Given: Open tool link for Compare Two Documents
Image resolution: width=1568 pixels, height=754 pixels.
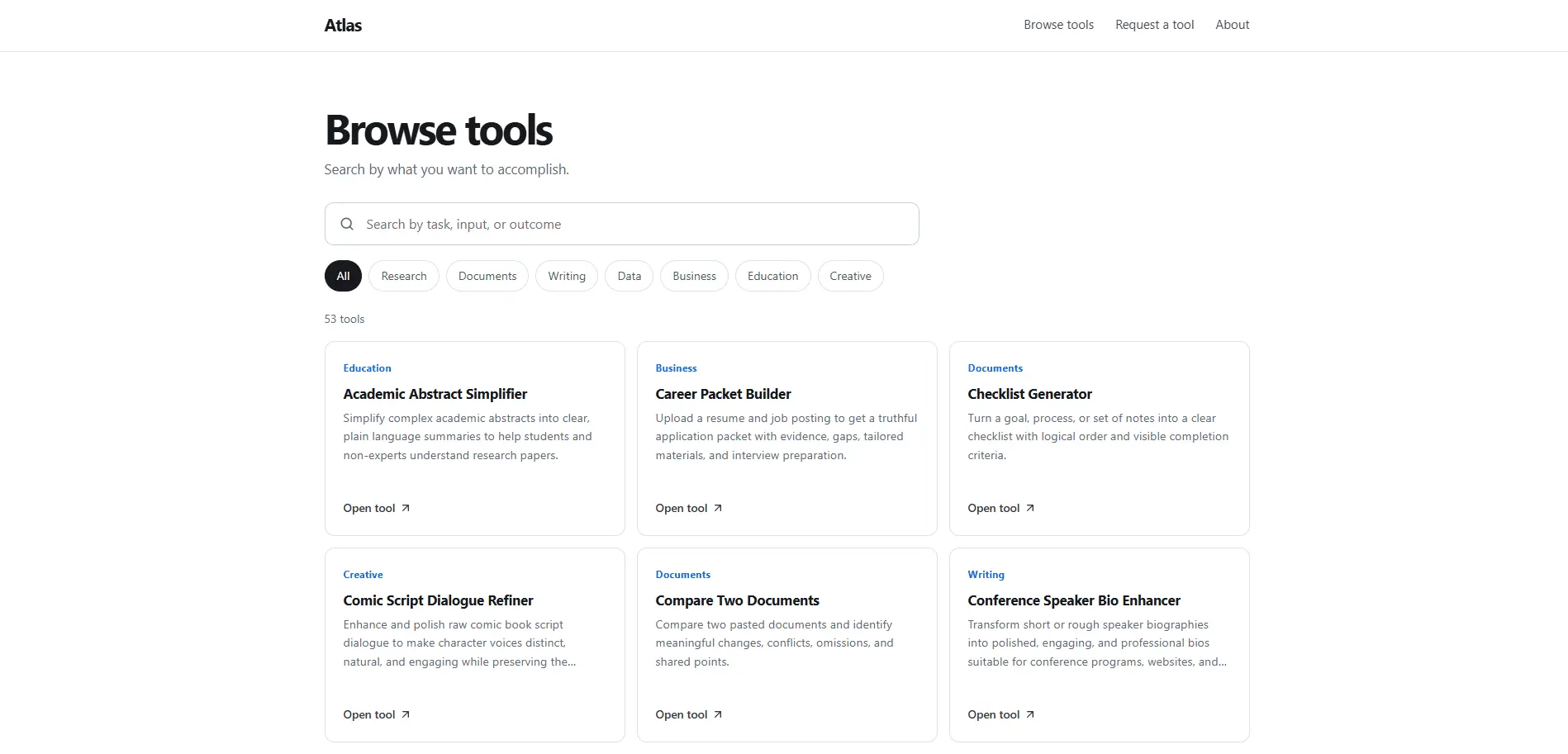Looking at the screenshot, I should [689, 714].
